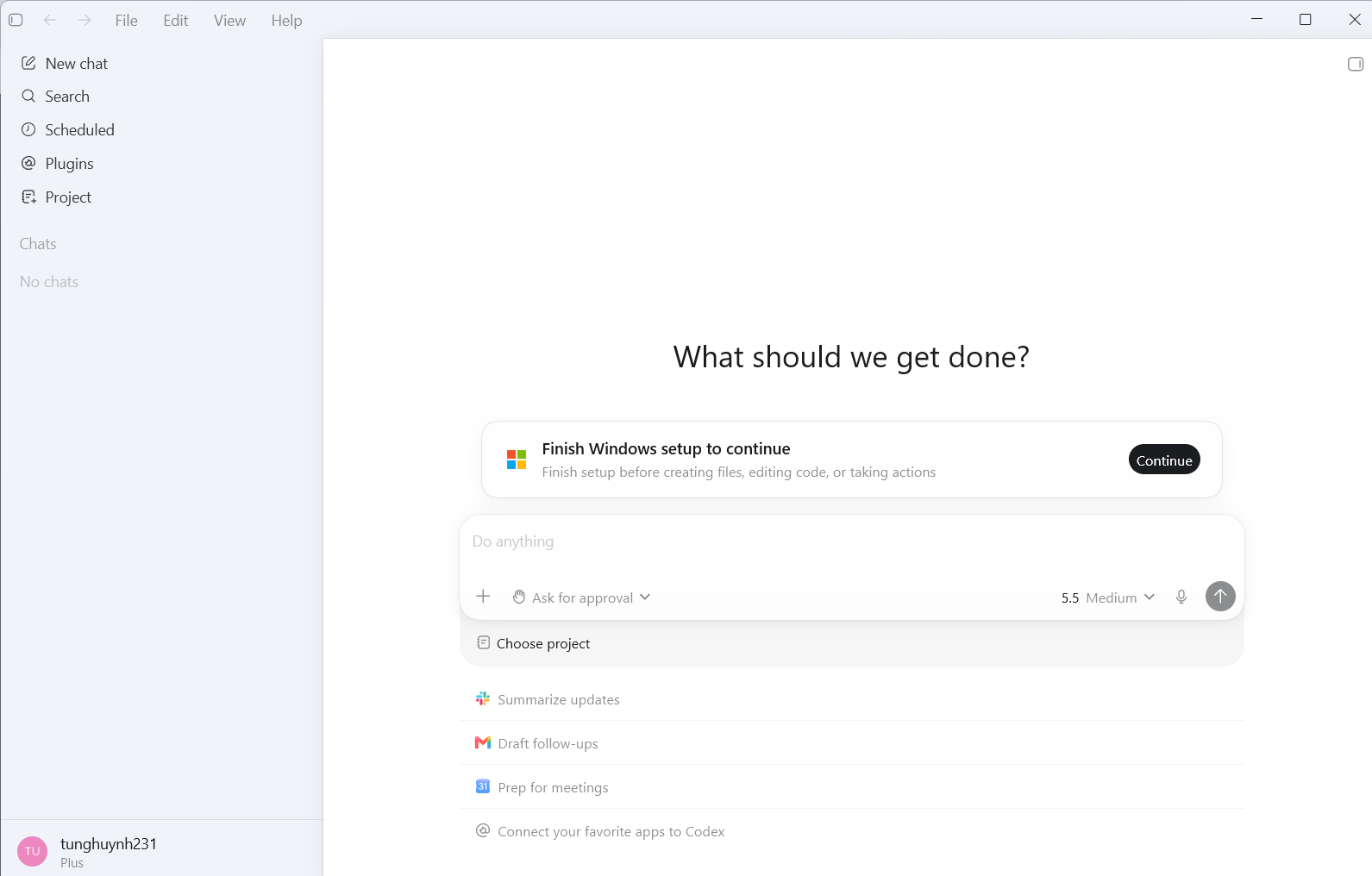
Task: Select the Search text label
Action: coord(67,96)
